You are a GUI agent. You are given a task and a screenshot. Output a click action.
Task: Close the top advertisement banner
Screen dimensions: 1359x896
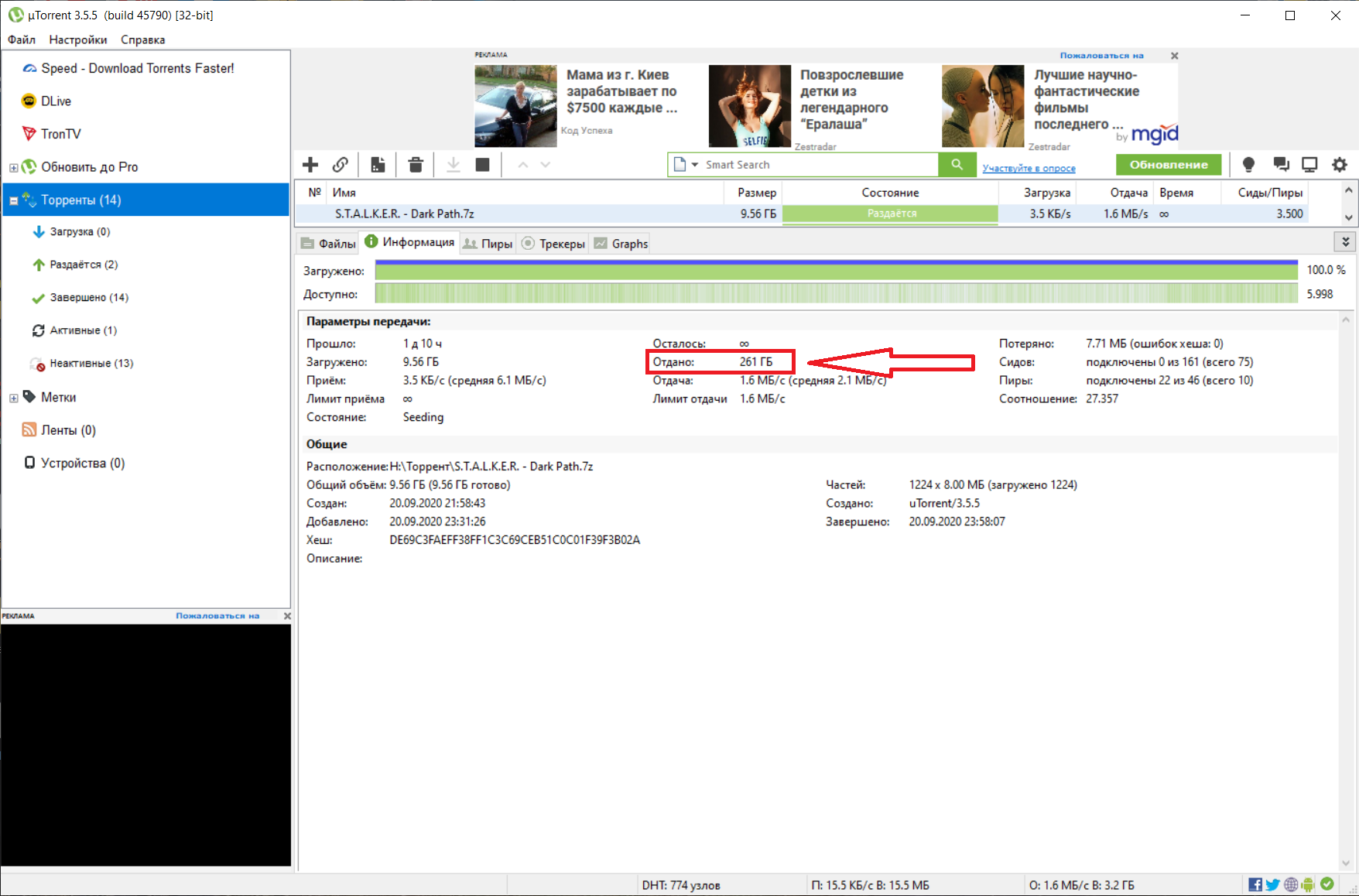pyautogui.click(x=1175, y=56)
